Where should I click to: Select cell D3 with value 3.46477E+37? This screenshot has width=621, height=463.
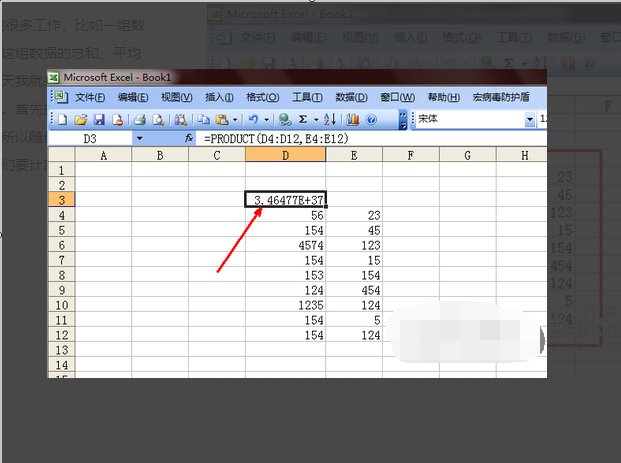tap(285, 200)
